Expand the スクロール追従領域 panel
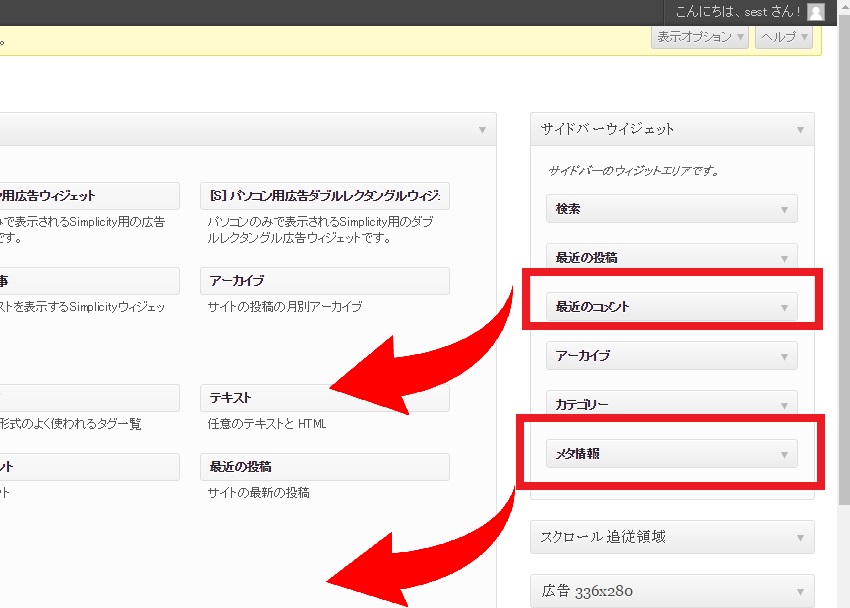This screenshot has height=608, width=850. (800, 538)
